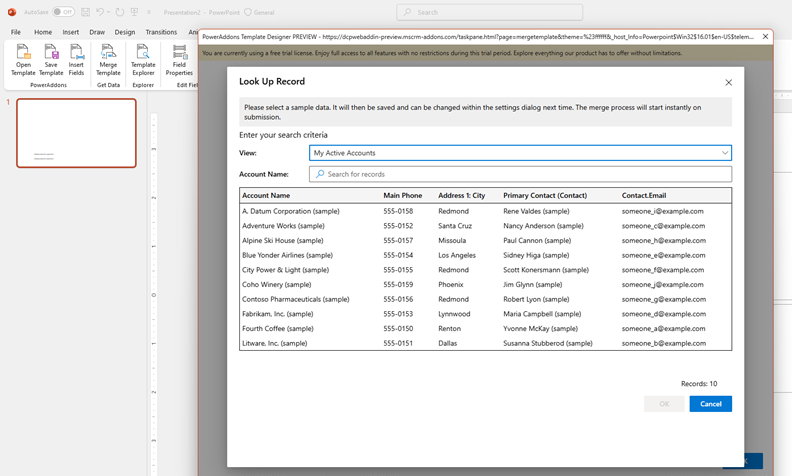Sort by Address 1: City column header
Screen dimensions: 792x476
click(462, 195)
